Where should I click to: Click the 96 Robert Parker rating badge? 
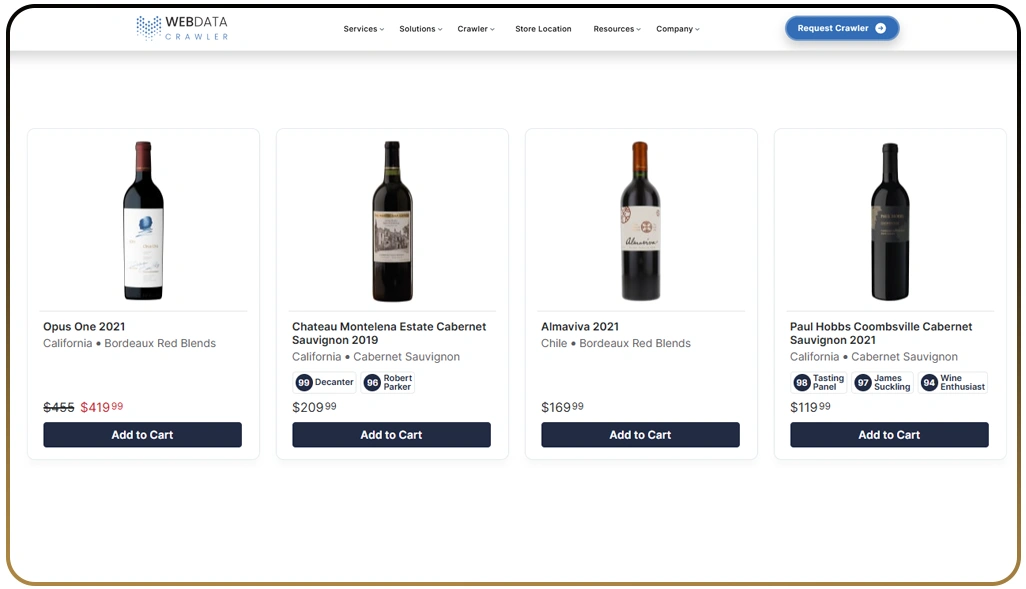click(x=388, y=382)
